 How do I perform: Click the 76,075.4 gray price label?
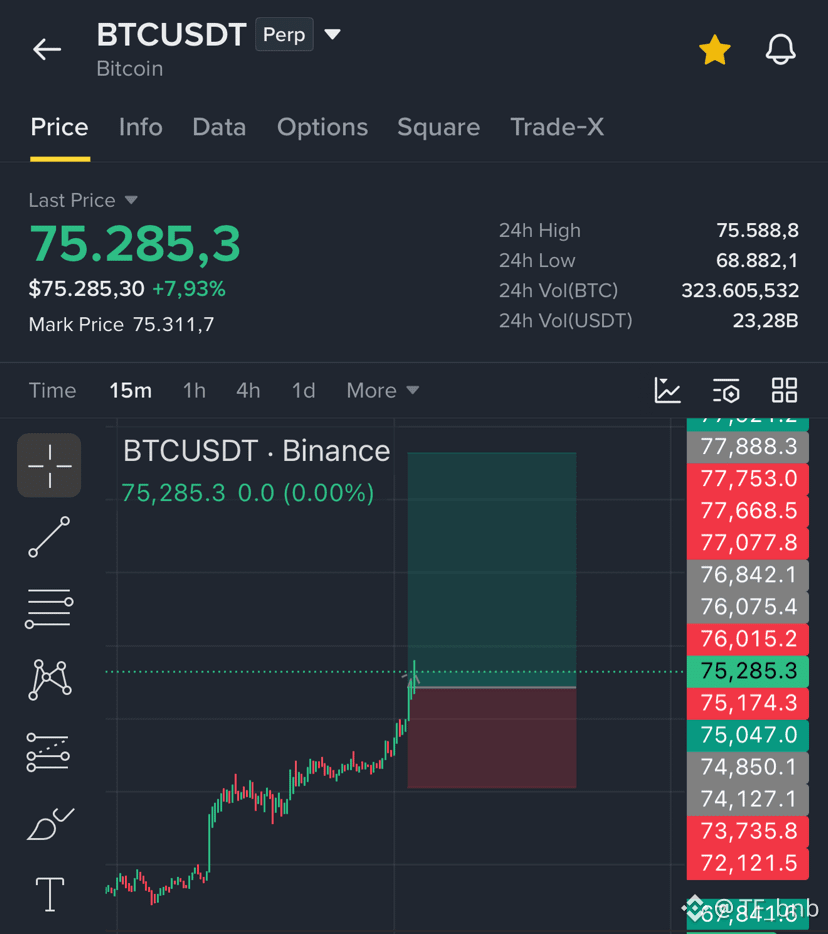click(748, 607)
